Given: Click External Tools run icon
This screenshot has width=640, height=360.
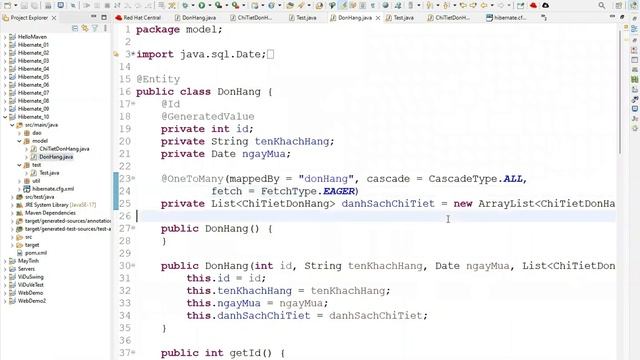Looking at the screenshot, I should pyautogui.click(x=236, y=5).
